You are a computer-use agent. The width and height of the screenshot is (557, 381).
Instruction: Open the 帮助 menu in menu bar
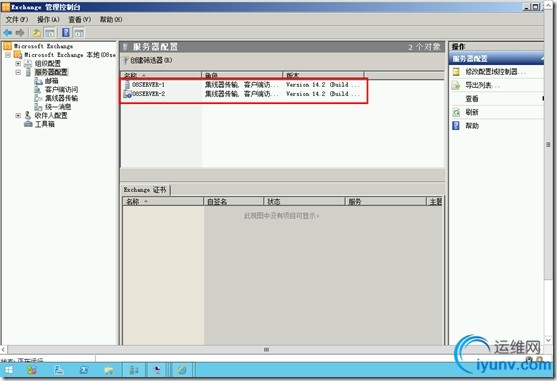point(111,20)
